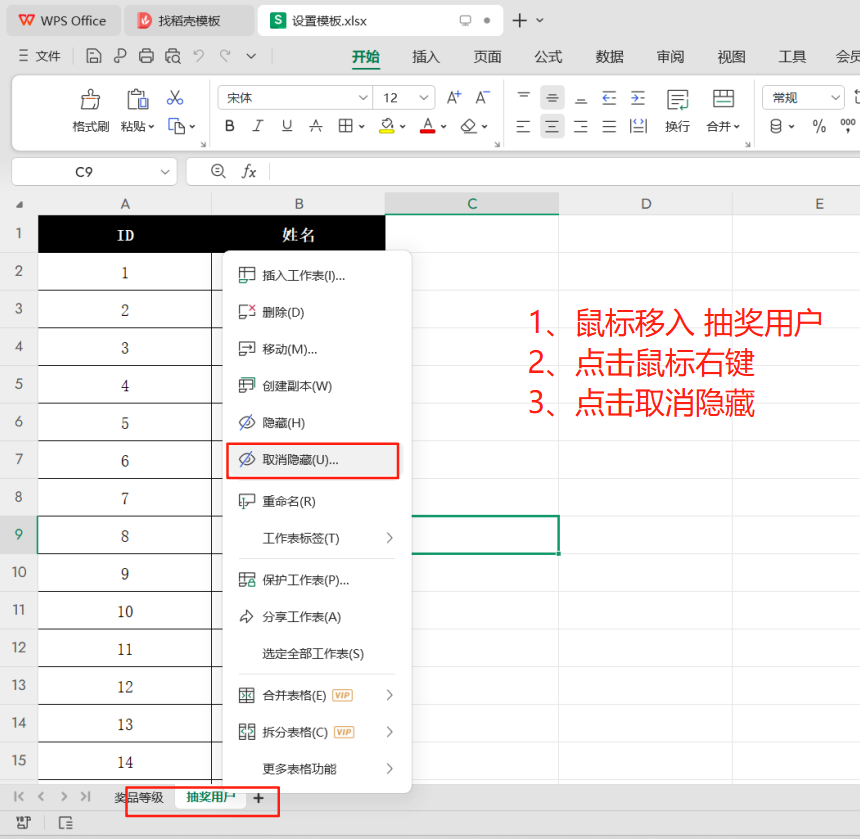
Task: Open the font name dropdown (宋体)
Action: [x=295, y=98]
